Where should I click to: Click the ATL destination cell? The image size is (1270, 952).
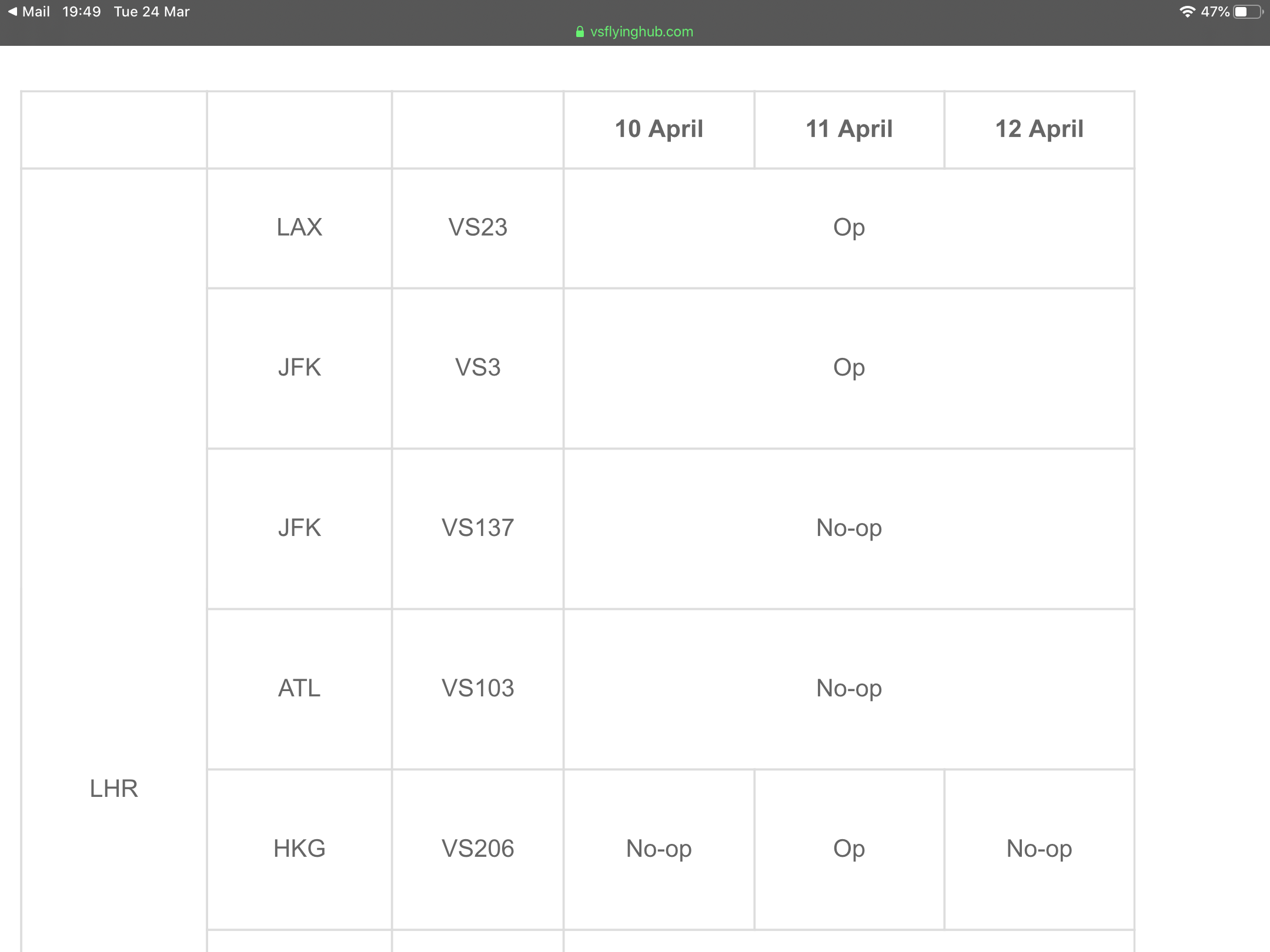click(x=299, y=689)
